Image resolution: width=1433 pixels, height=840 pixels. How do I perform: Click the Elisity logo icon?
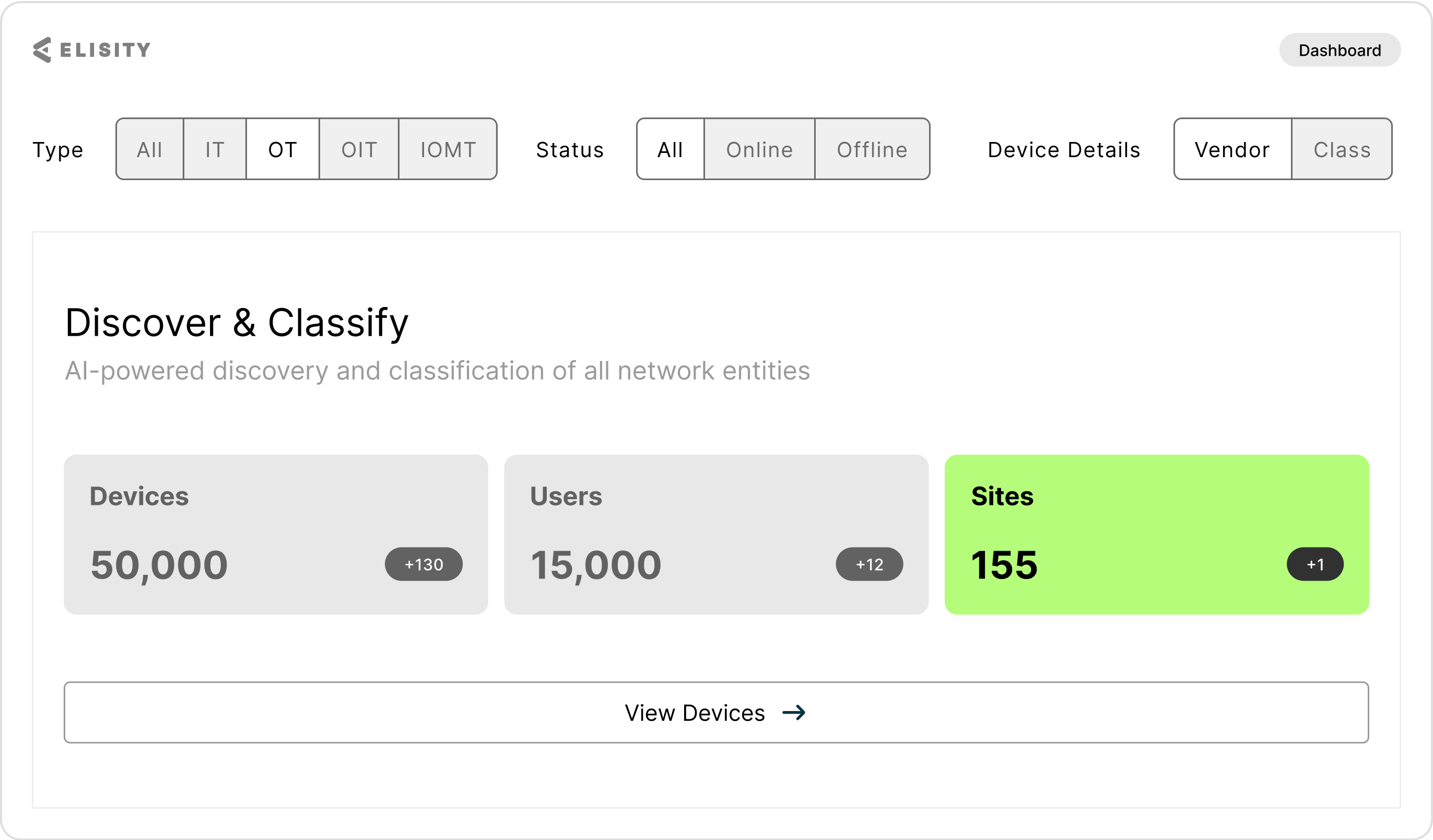click(42, 50)
